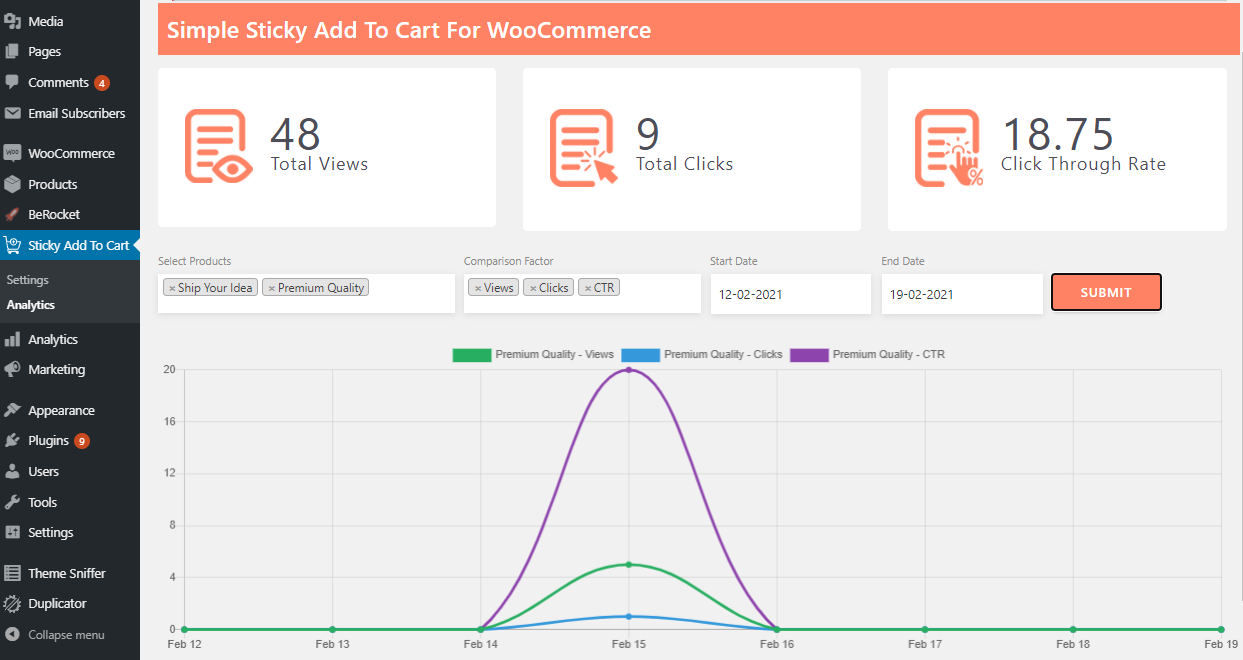Click the Simple Sticky Add To Cart heading
The height and width of the screenshot is (660, 1243).
click(409, 30)
